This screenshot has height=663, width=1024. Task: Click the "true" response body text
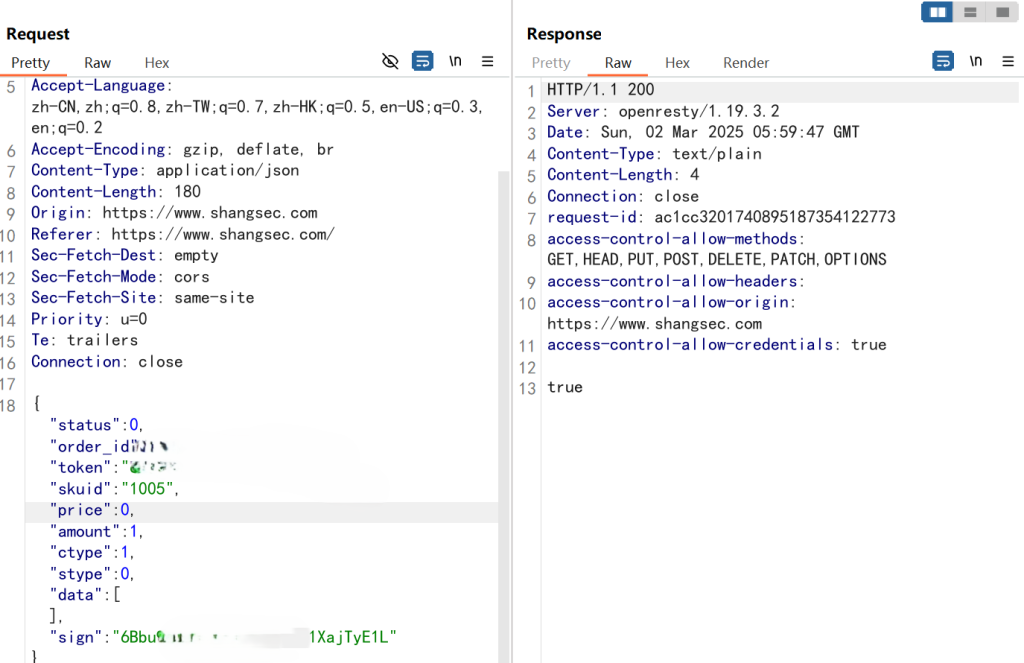(x=565, y=388)
